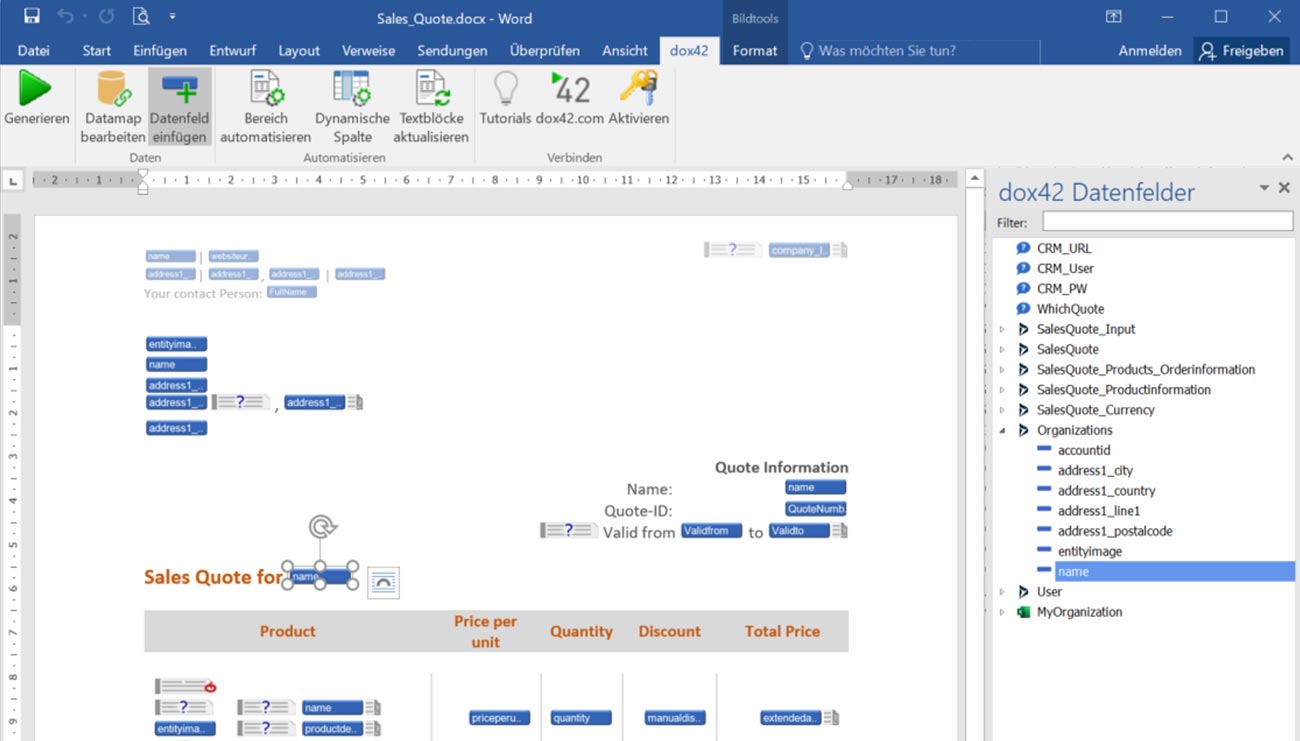Click the 'Was möchten Sie tun?' search box
This screenshot has width=1300, height=741.
[918, 50]
